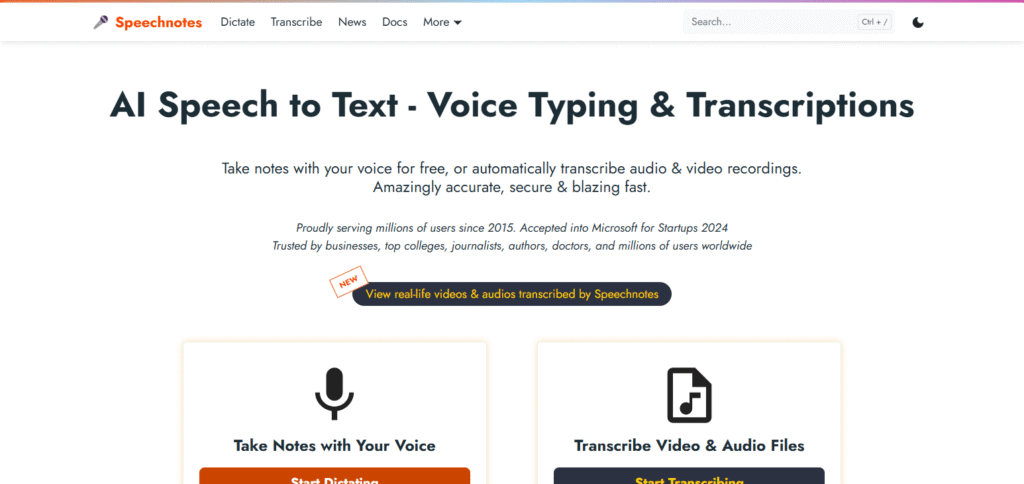This screenshot has height=484, width=1024.
Task: Expand the More dropdown menu
Action: click(442, 22)
